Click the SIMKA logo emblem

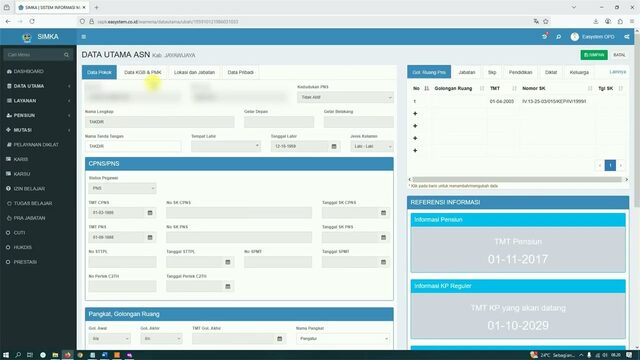27,37
